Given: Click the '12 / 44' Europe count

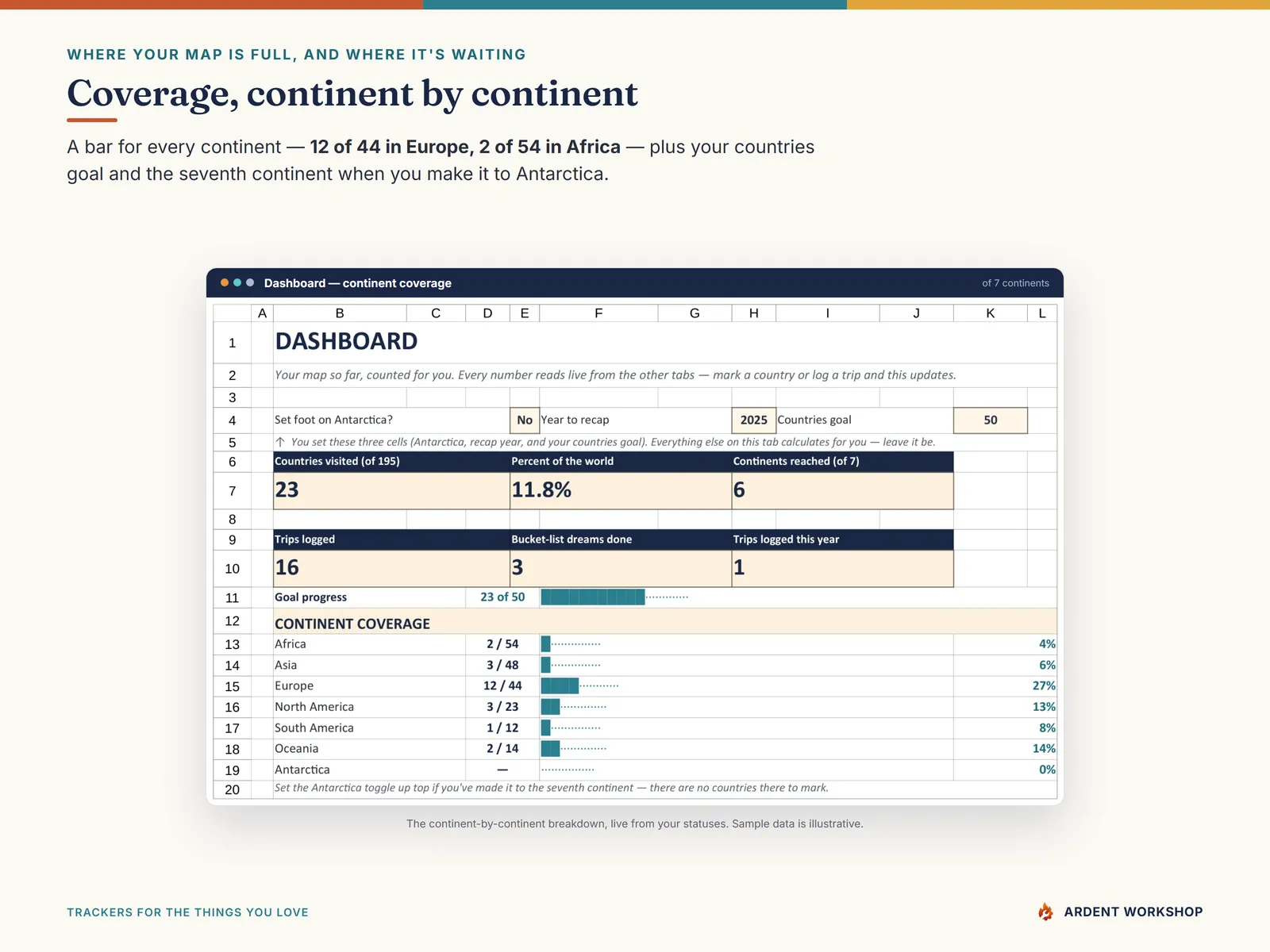Looking at the screenshot, I should click(502, 686).
